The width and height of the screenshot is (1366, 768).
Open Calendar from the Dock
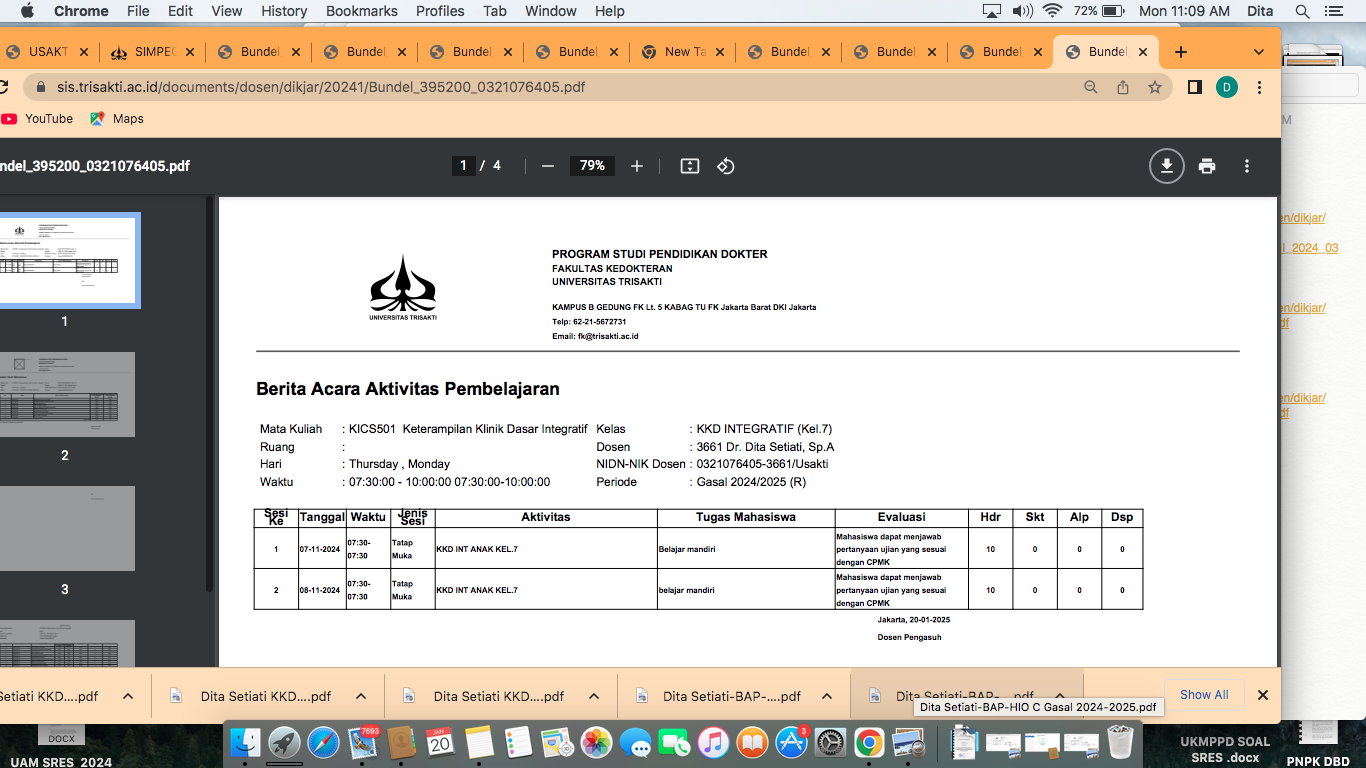click(440, 742)
